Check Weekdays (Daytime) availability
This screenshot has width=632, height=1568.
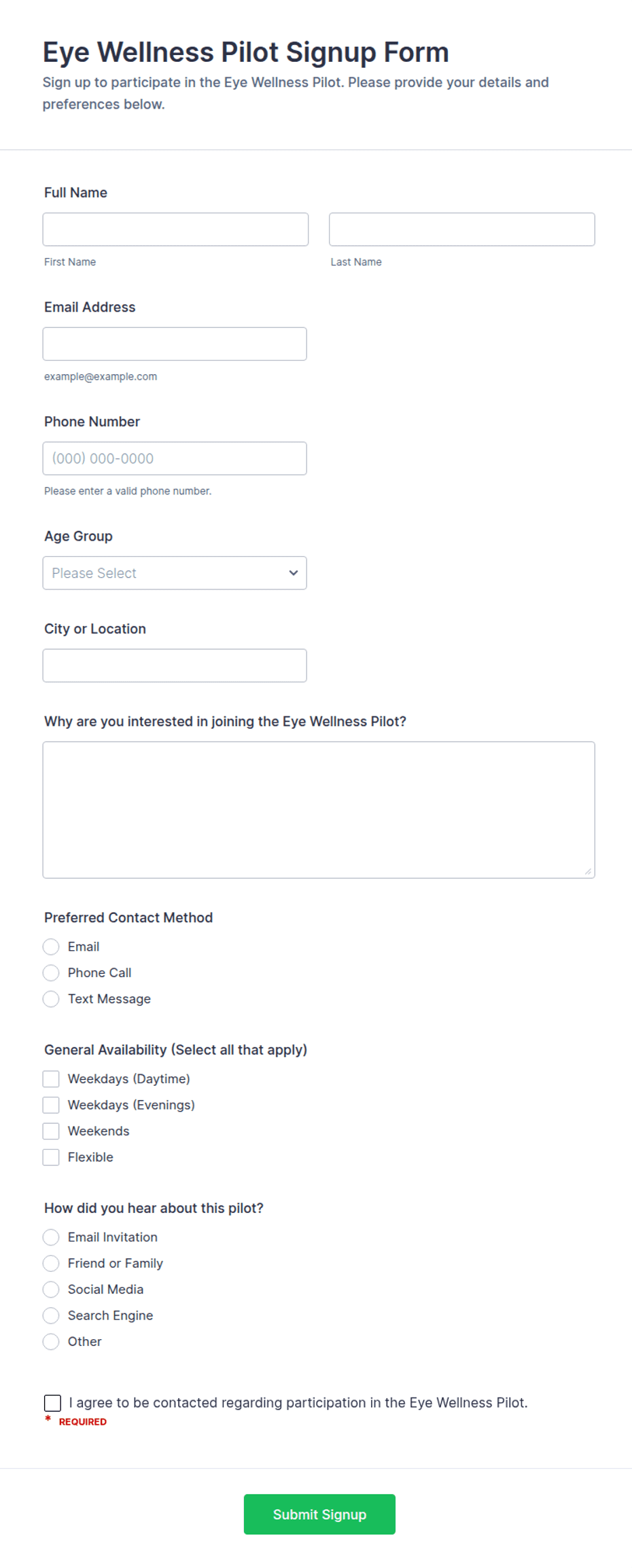click(51, 1079)
